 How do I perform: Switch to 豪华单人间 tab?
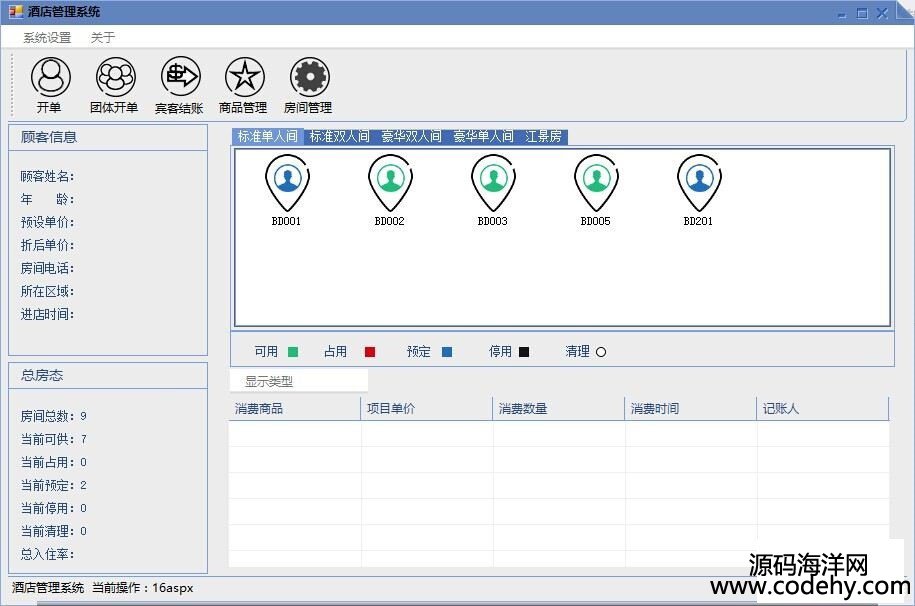point(483,137)
